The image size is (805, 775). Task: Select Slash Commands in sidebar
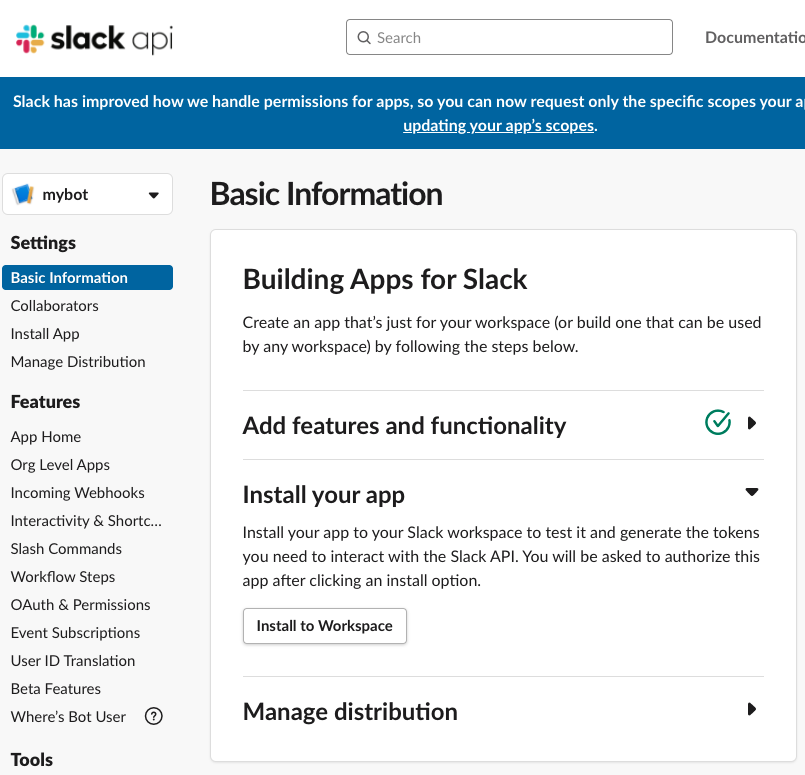coord(66,549)
